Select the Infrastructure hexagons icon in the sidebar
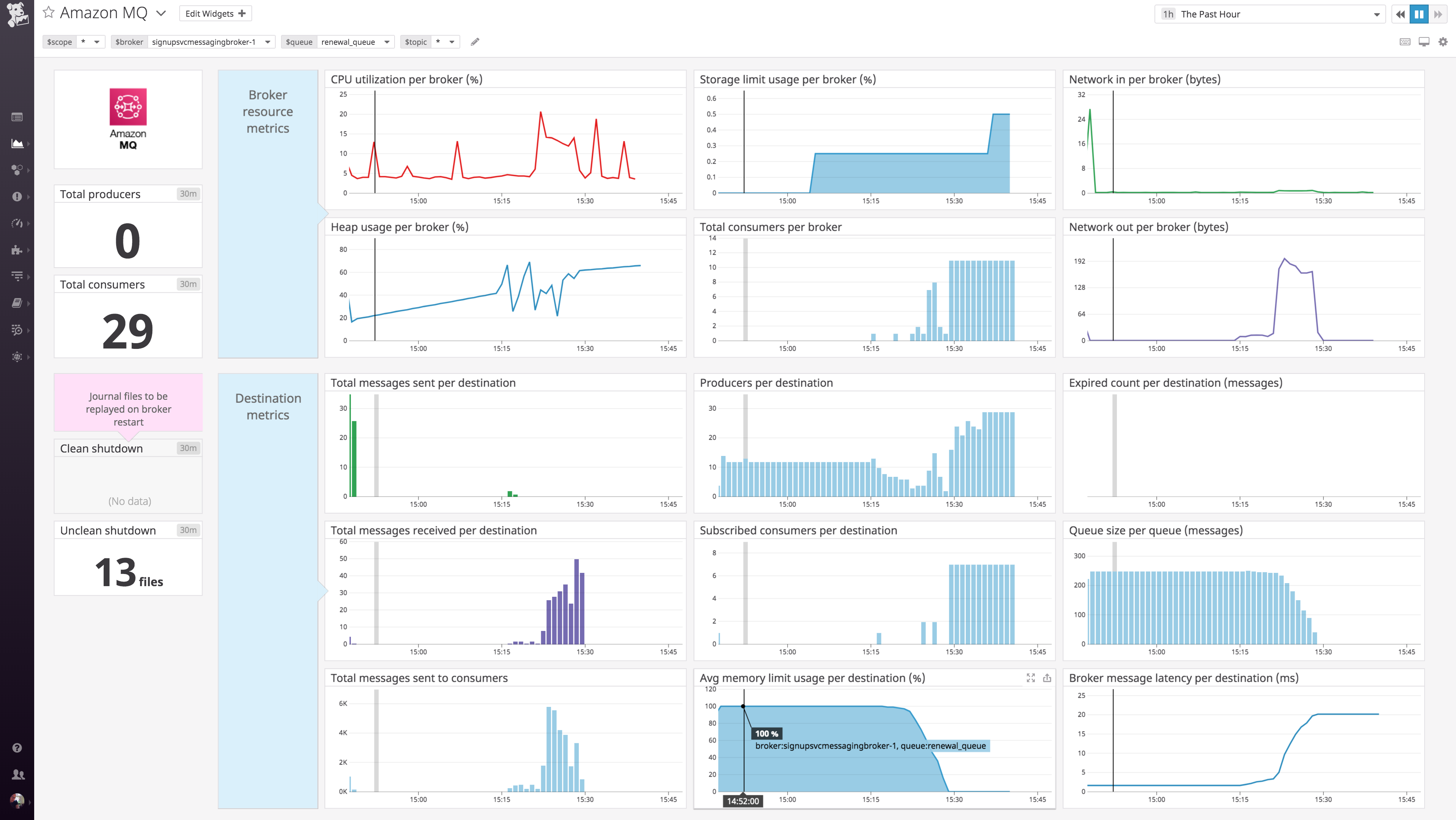 click(17, 170)
